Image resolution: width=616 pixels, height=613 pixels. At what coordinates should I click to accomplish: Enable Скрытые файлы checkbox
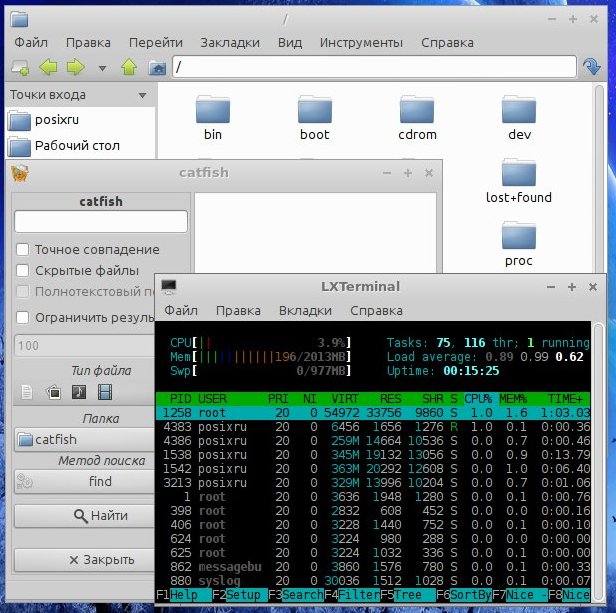[x=22, y=270]
